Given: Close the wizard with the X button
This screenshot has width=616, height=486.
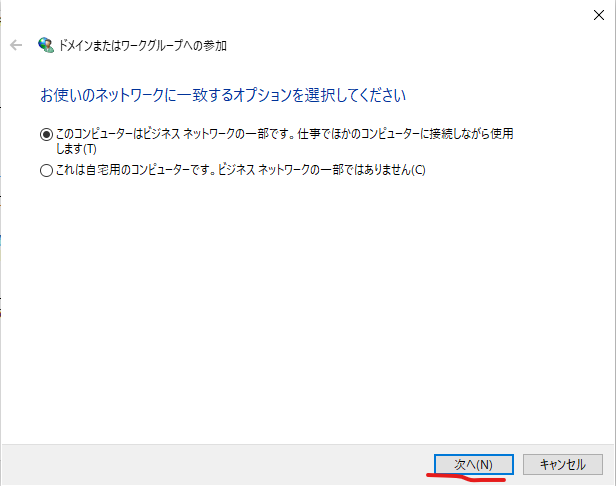Looking at the screenshot, I should click(597, 14).
